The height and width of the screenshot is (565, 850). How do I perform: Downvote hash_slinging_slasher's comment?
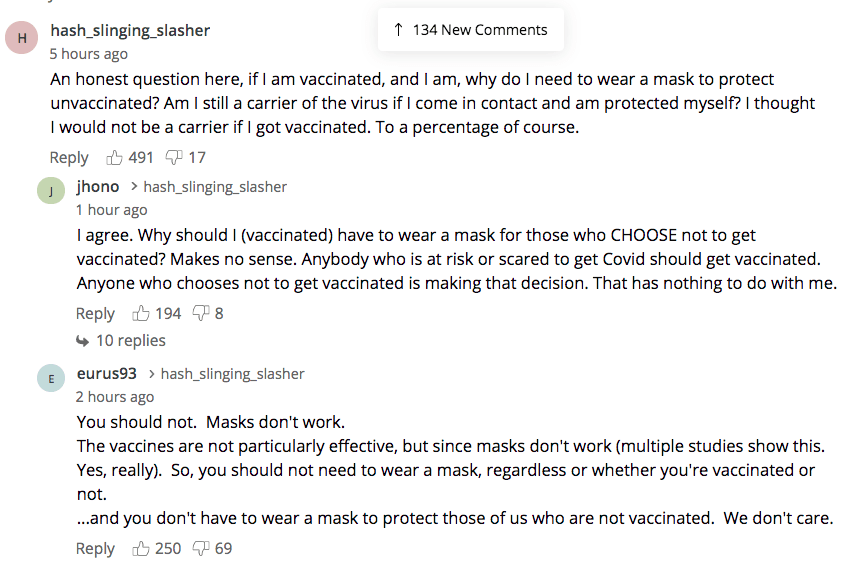tap(174, 157)
